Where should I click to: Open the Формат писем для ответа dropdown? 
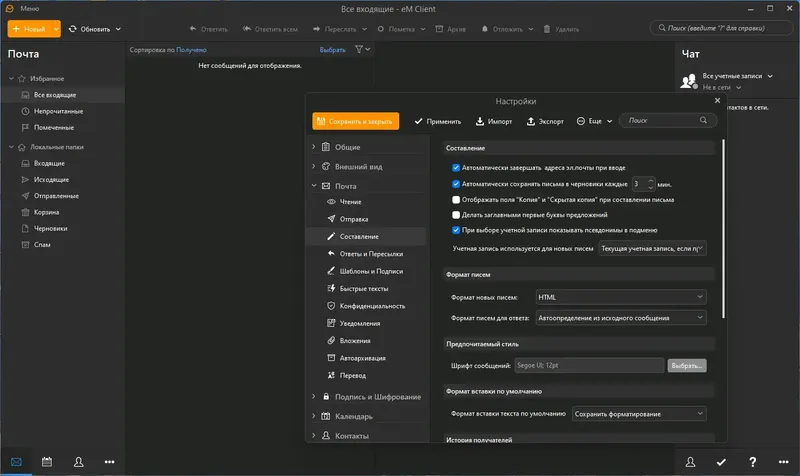(620, 318)
